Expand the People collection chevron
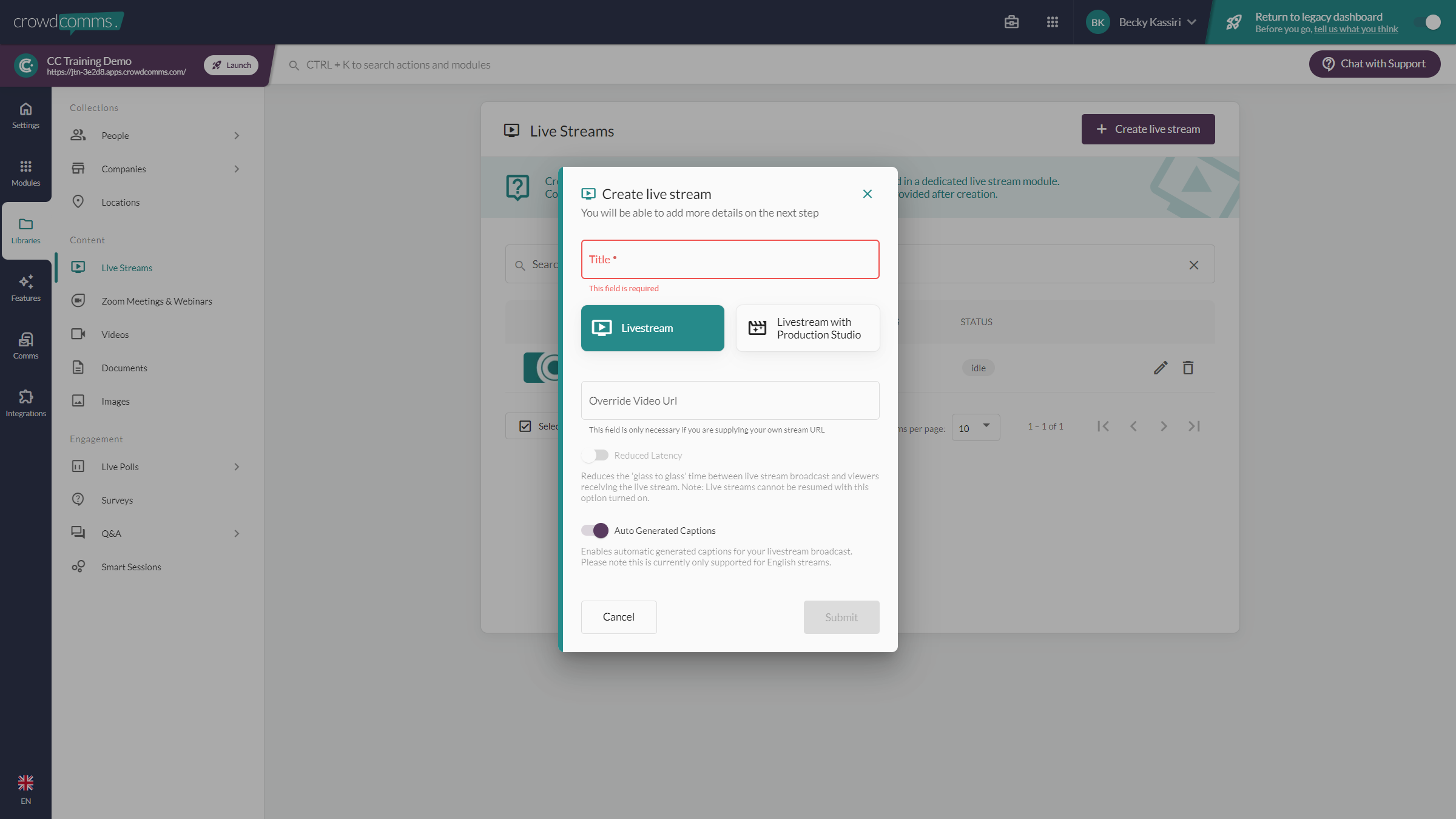This screenshot has width=1456, height=819. pyautogui.click(x=237, y=136)
